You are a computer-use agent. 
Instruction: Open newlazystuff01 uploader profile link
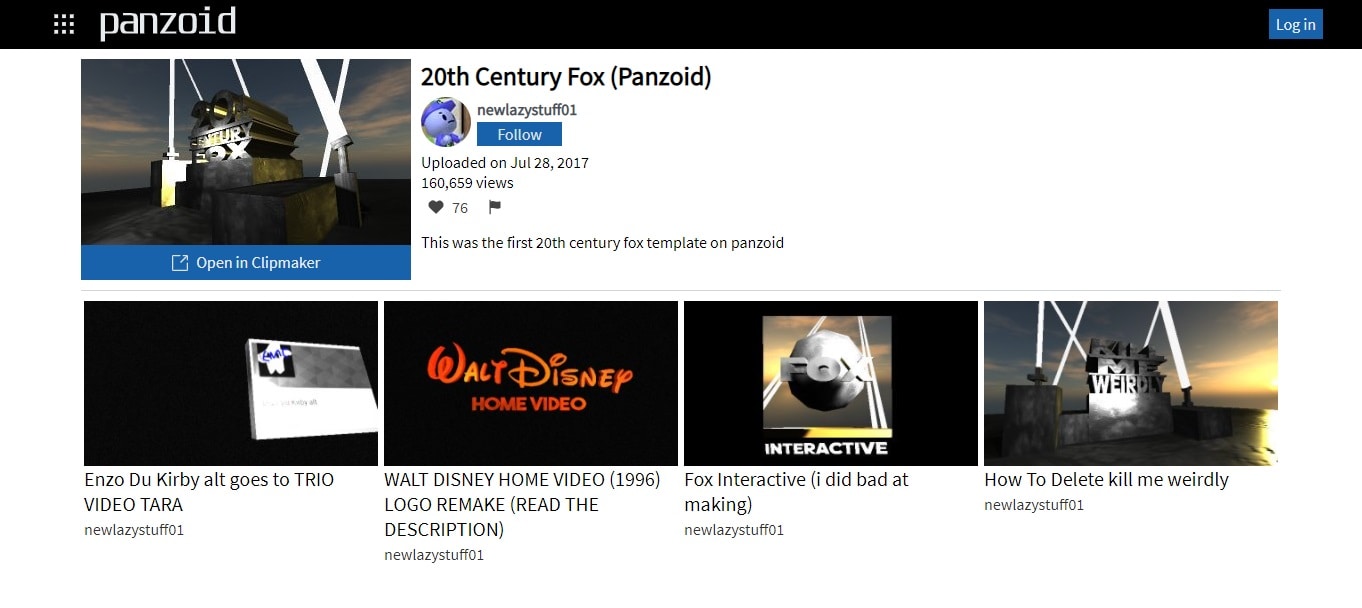(x=527, y=109)
